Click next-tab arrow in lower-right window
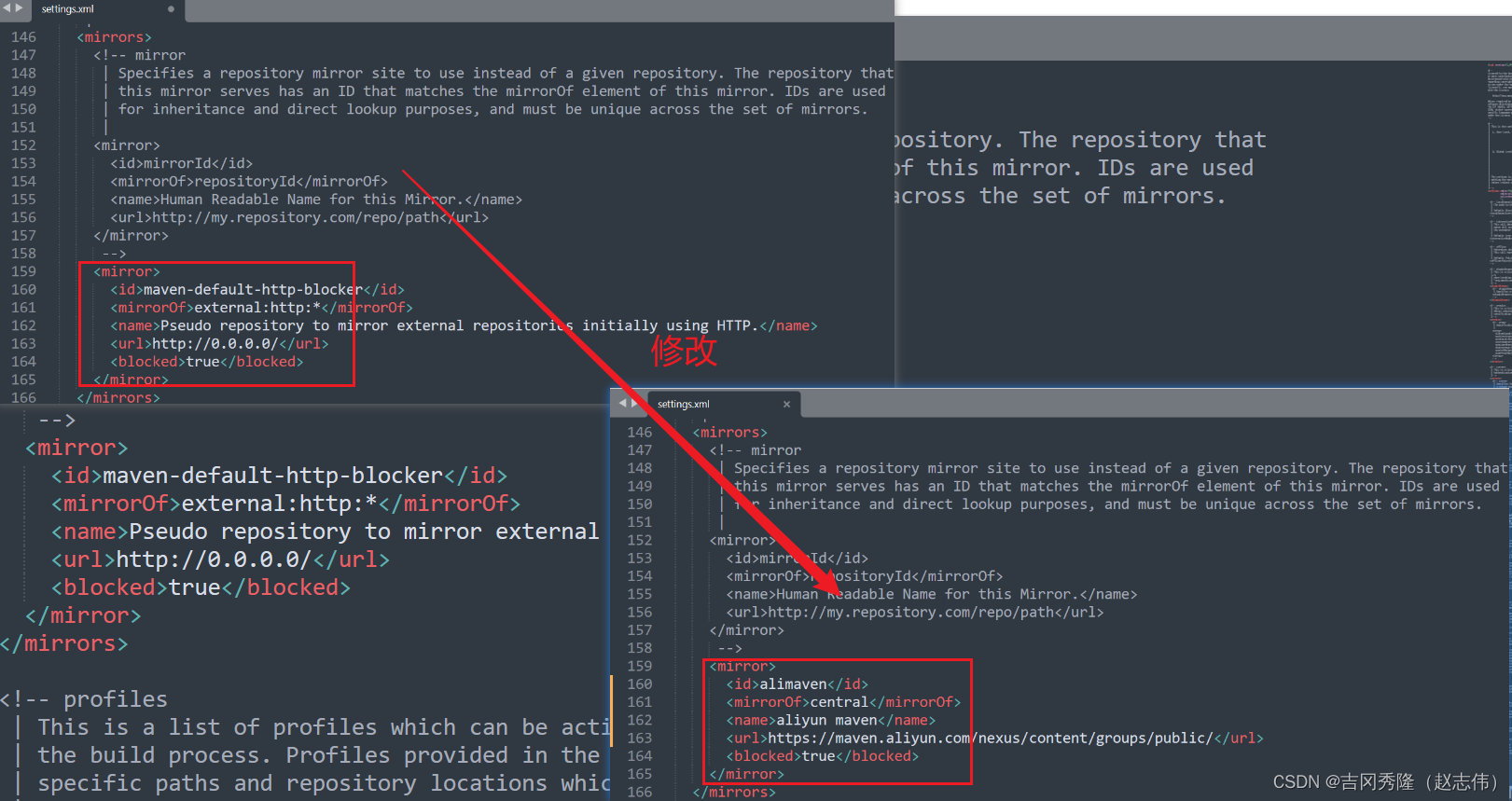Image resolution: width=1512 pixels, height=801 pixels. (x=635, y=403)
